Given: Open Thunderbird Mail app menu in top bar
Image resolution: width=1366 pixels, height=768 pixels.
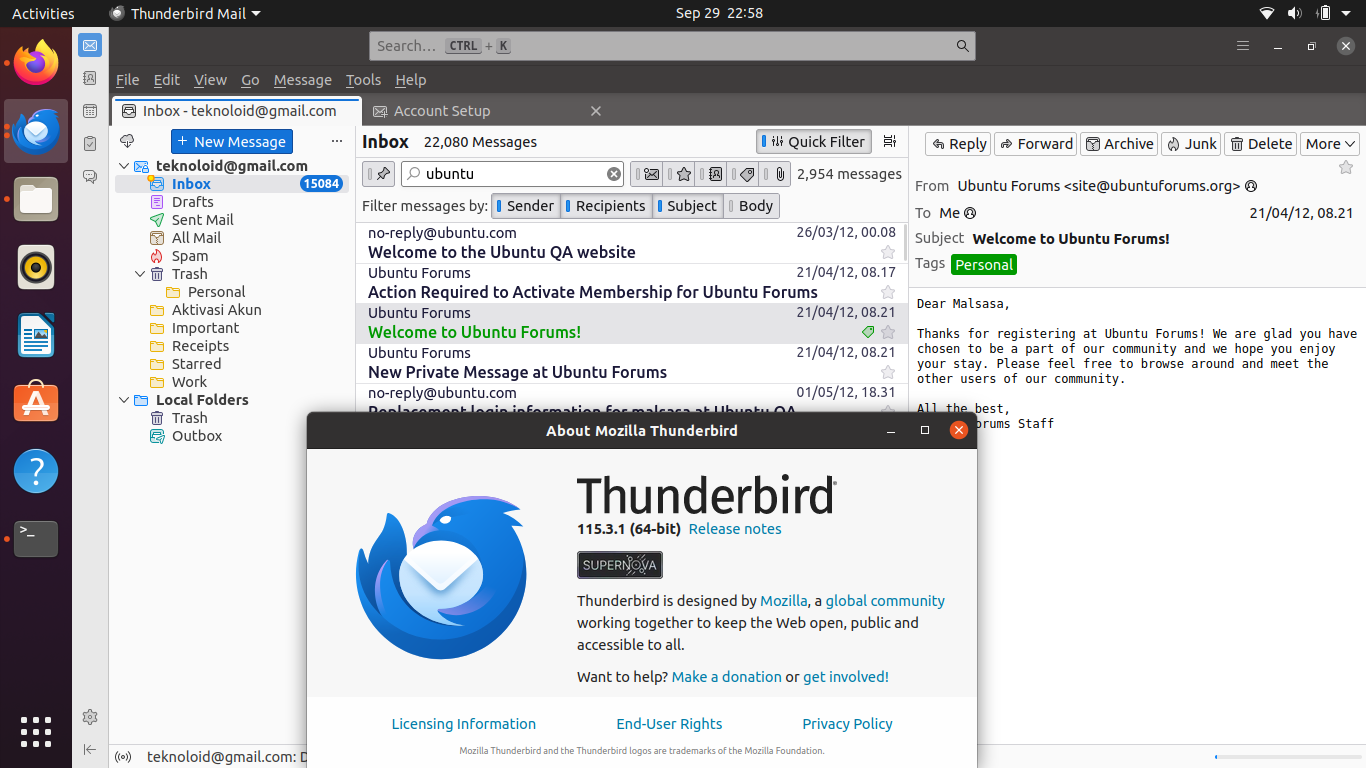Looking at the screenshot, I should pyautogui.click(x=185, y=13).
